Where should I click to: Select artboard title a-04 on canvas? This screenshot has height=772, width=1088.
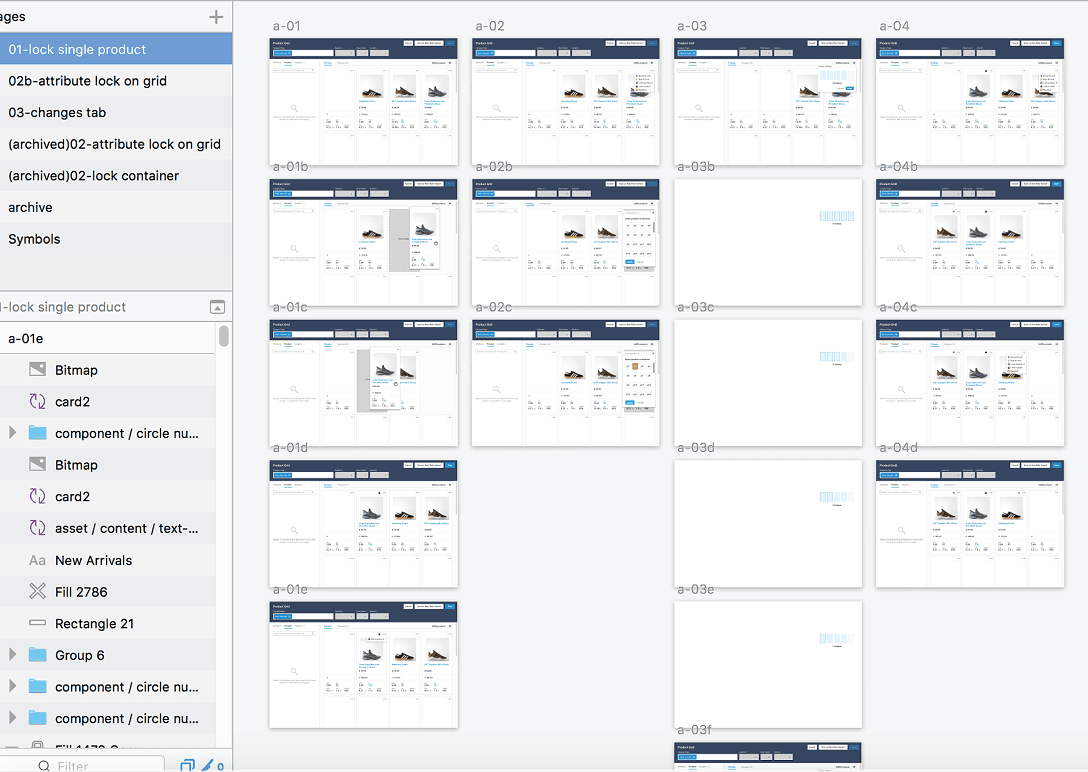(x=894, y=26)
